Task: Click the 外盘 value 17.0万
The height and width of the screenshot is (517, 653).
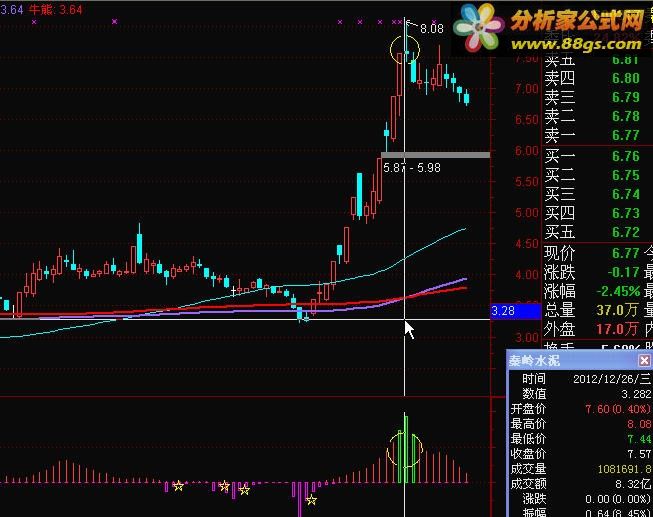Action: coord(617,329)
